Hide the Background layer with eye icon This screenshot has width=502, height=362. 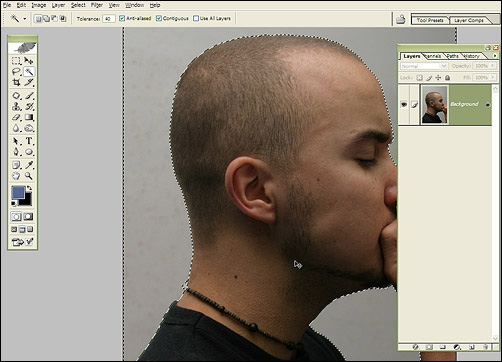tap(404, 105)
